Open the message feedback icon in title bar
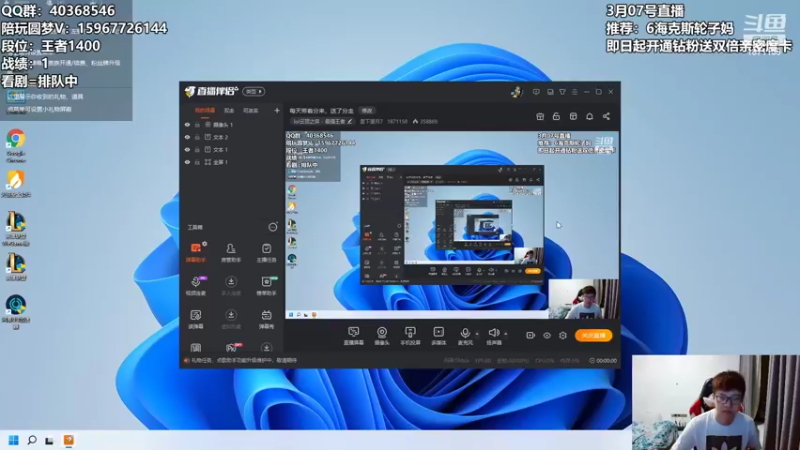The image size is (800, 450). (536, 92)
